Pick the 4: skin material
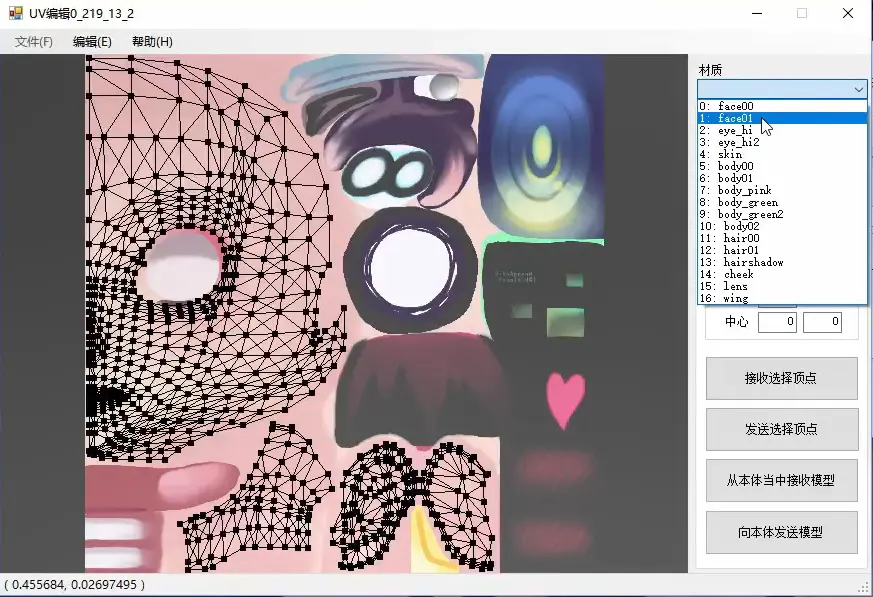The width and height of the screenshot is (873, 597). point(782,154)
